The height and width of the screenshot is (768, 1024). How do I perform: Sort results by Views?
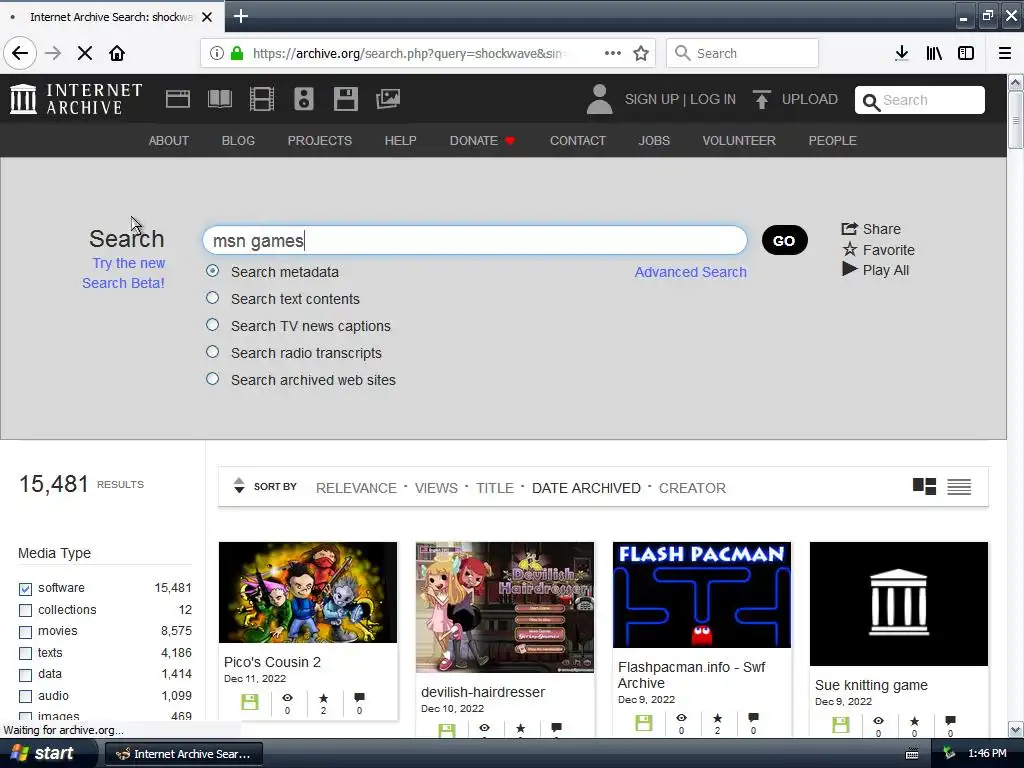[x=436, y=488]
